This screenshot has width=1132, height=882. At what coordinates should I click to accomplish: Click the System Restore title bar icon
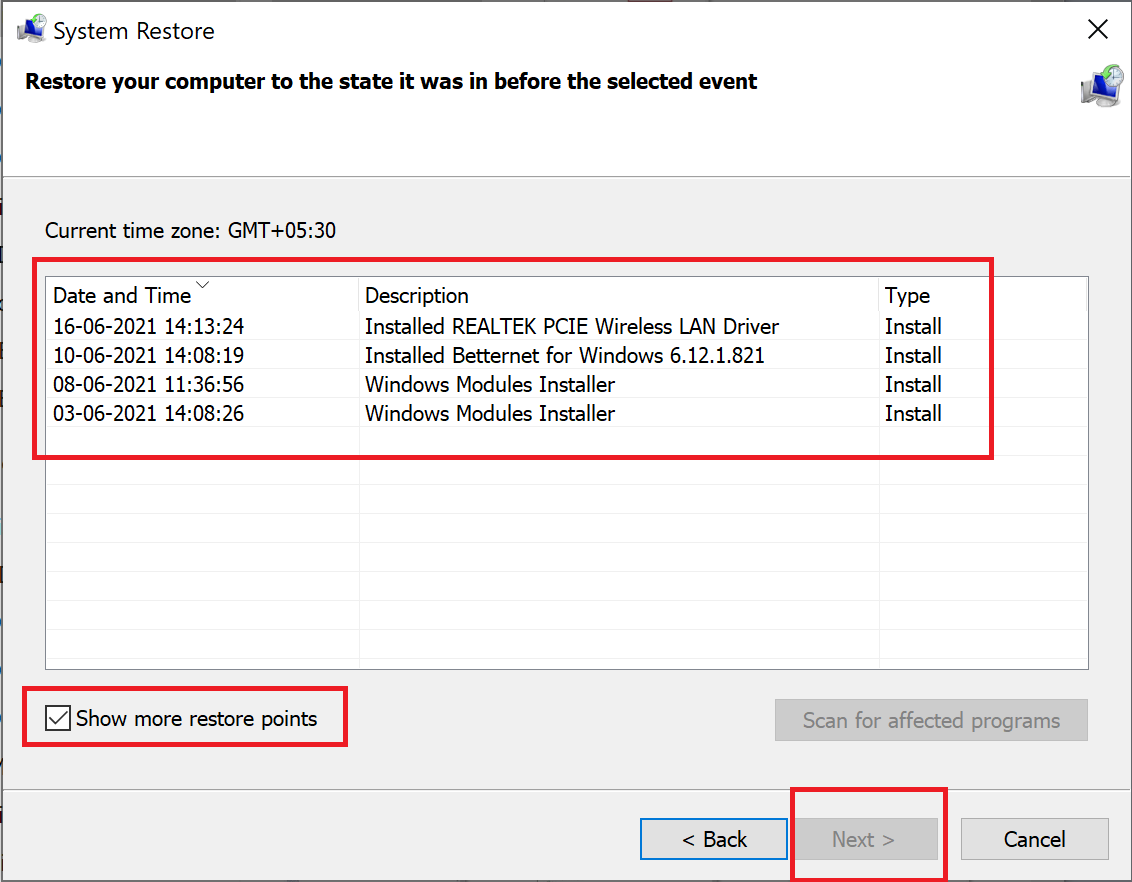[29, 28]
